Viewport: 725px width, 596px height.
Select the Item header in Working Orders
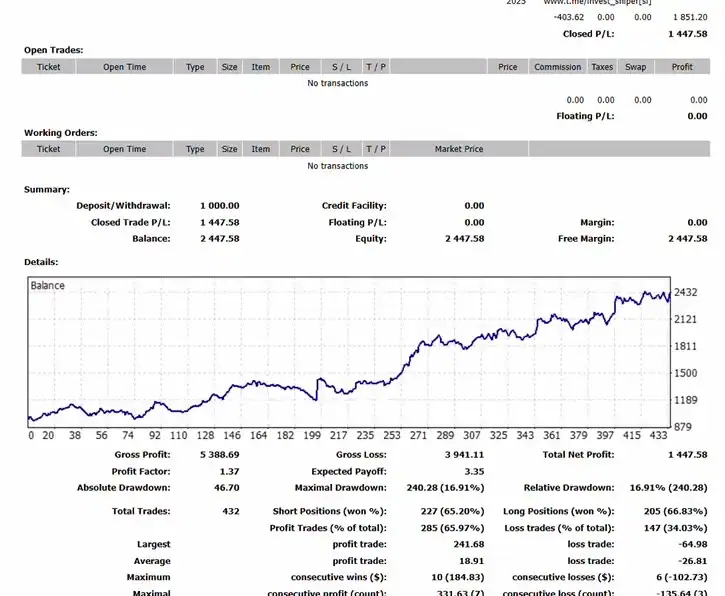click(260, 149)
